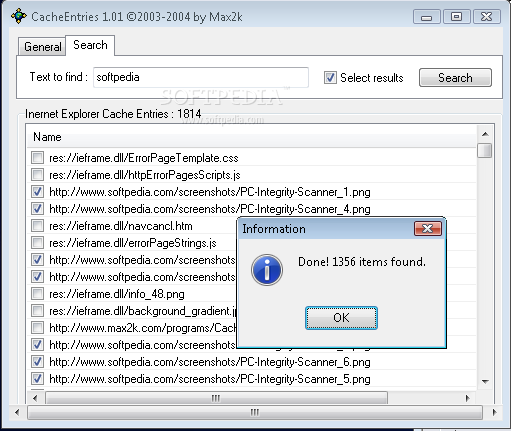Check the ErrorPageTemplate.css entry checkbox
Image resolution: width=511 pixels, height=431 pixels.
tap(37, 157)
